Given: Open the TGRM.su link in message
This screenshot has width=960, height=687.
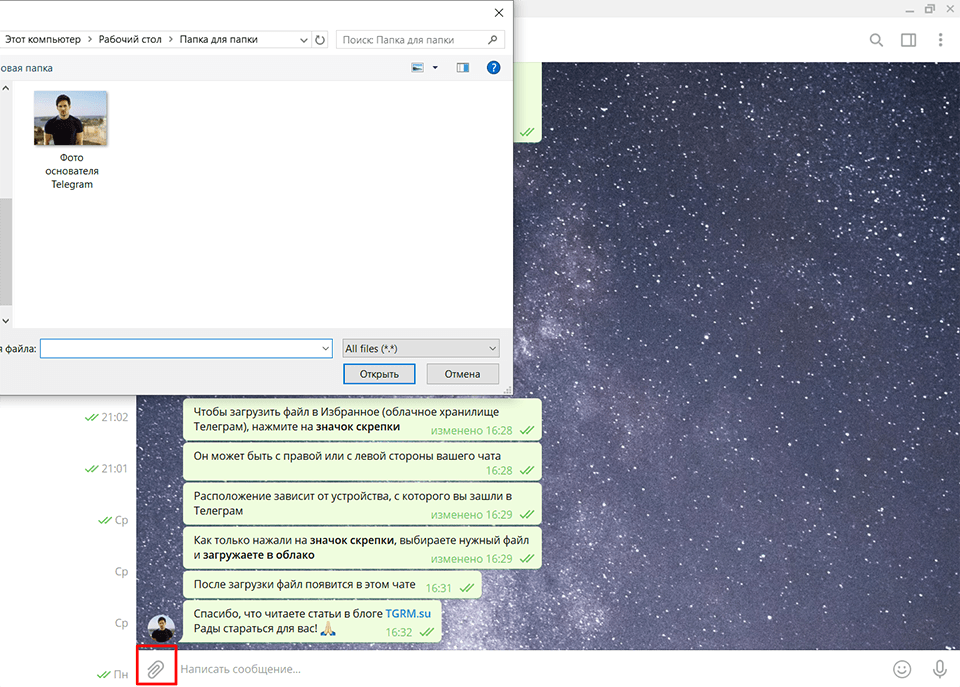Looking at the screenshot, I should tap(406, 613).
